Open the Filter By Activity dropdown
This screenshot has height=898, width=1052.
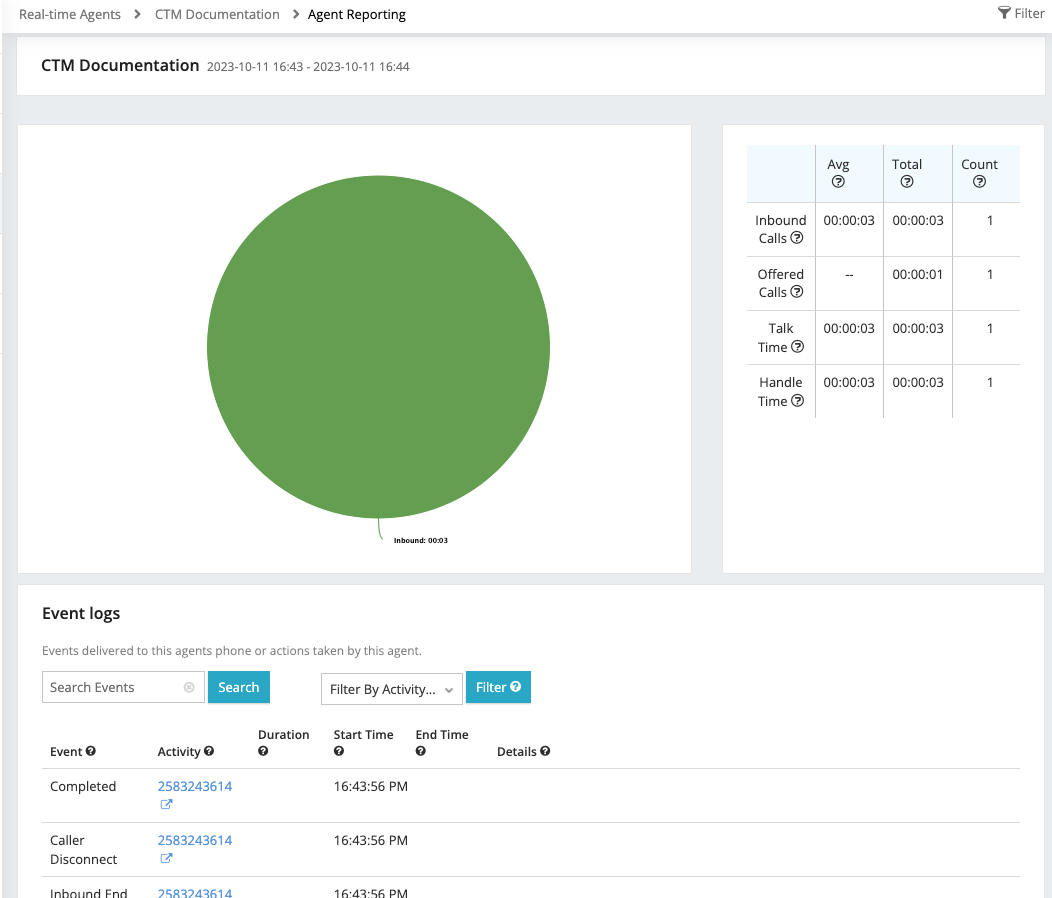click(392, 689)
